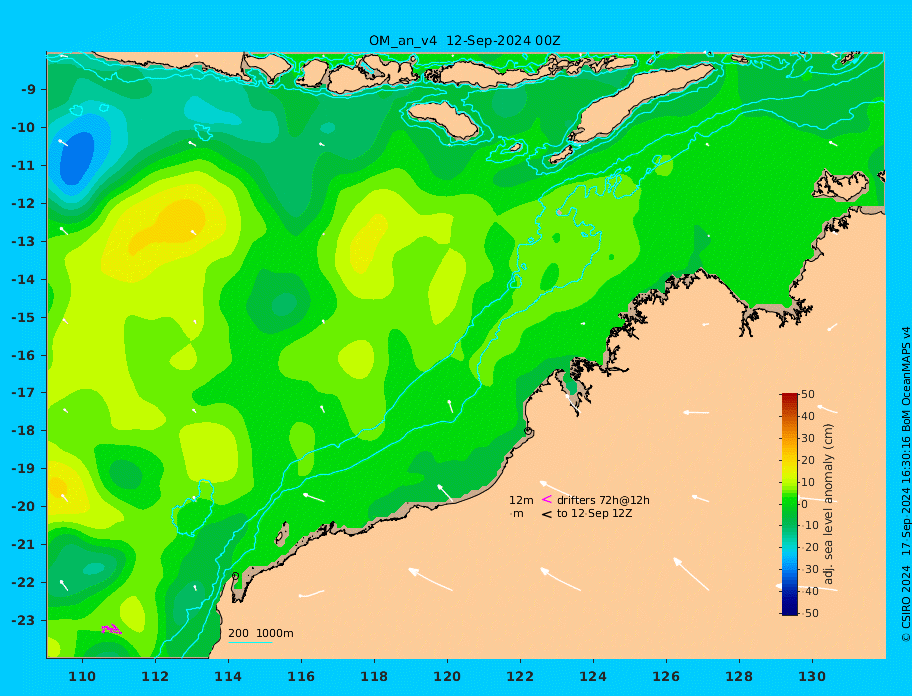Image resolution: width=912 pixels, height=696 pixels.
Task: Click the "114" longitude axis label
Action: 228,677
